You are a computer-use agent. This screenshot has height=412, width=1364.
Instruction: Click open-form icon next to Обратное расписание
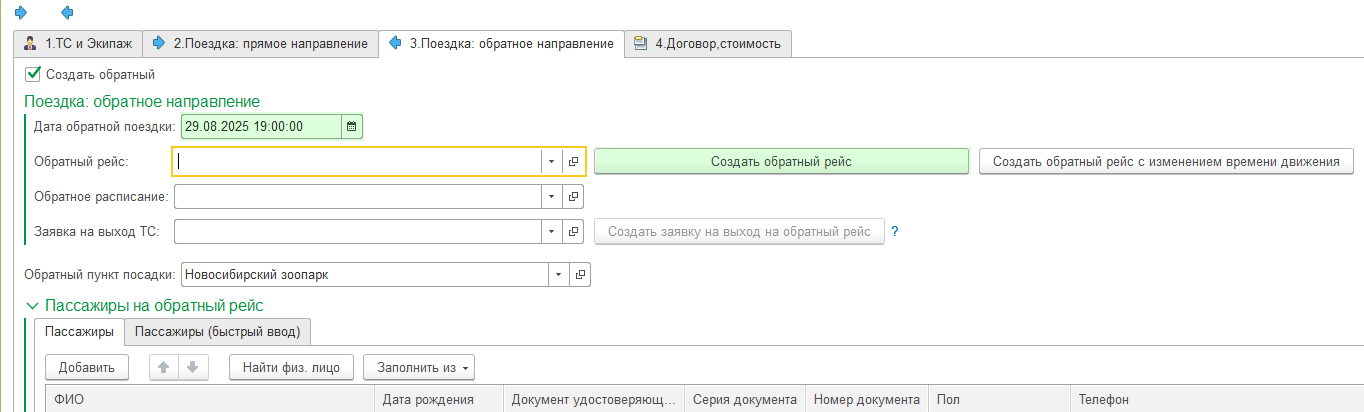click(x=574, y=196)
